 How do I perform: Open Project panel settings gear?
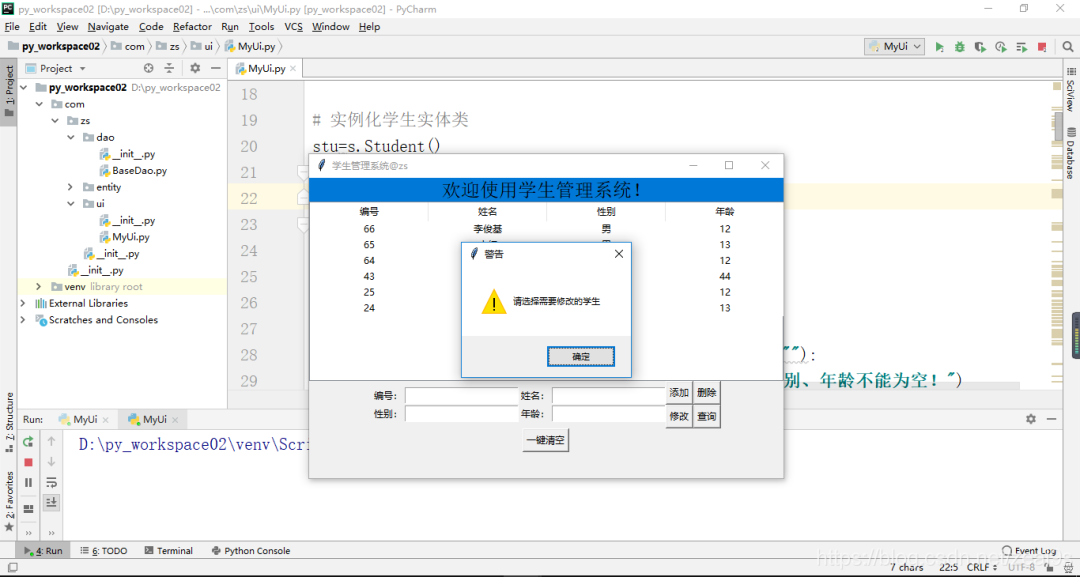[195, 68]
